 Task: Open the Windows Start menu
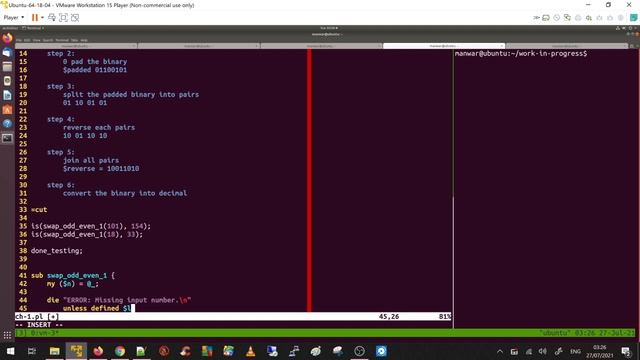point(10,351)
